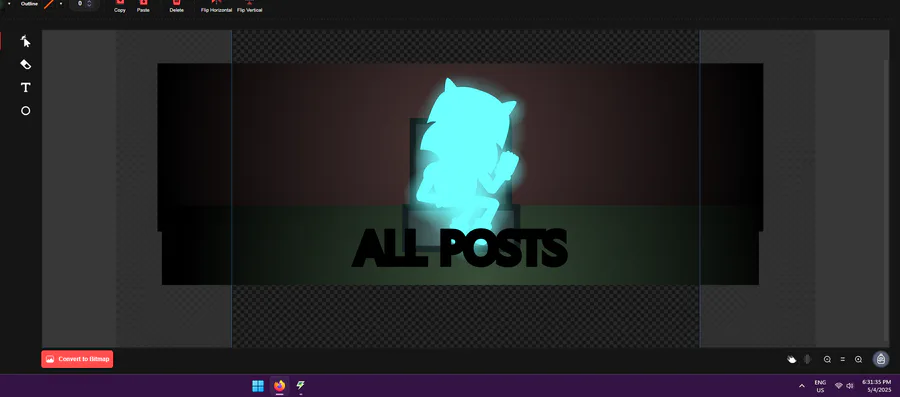Image resolution: width=900 pixels, height=397 pixels.
Task: Select the Text tool
Action: coord(25,87)
